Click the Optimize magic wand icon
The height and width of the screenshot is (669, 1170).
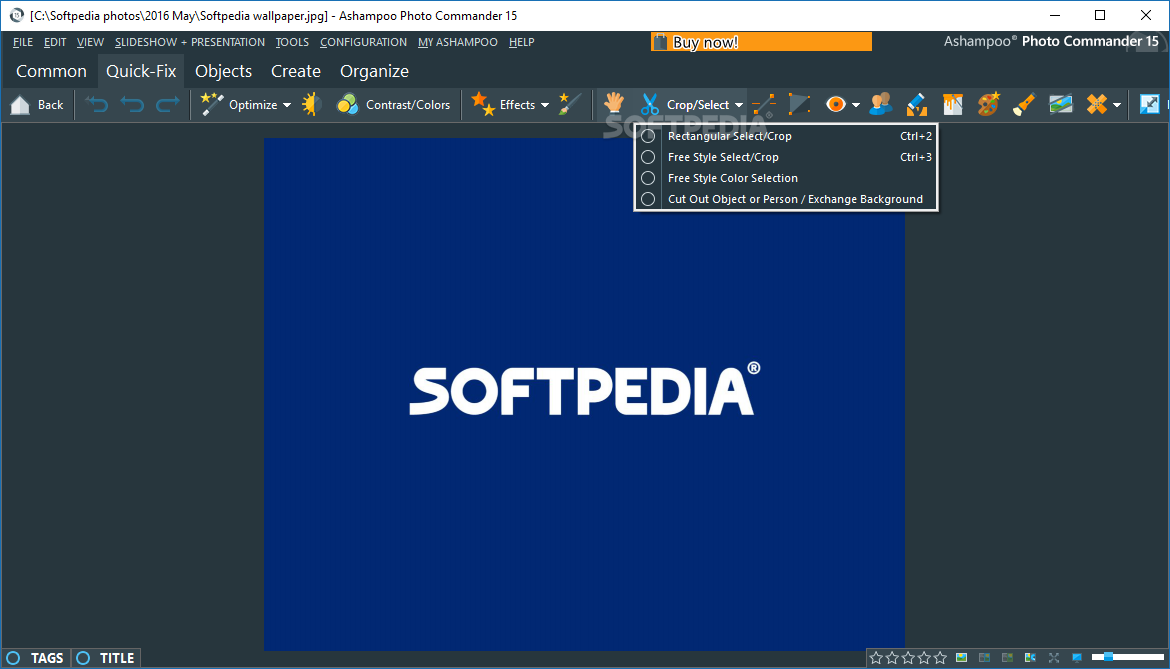[212, 105]
